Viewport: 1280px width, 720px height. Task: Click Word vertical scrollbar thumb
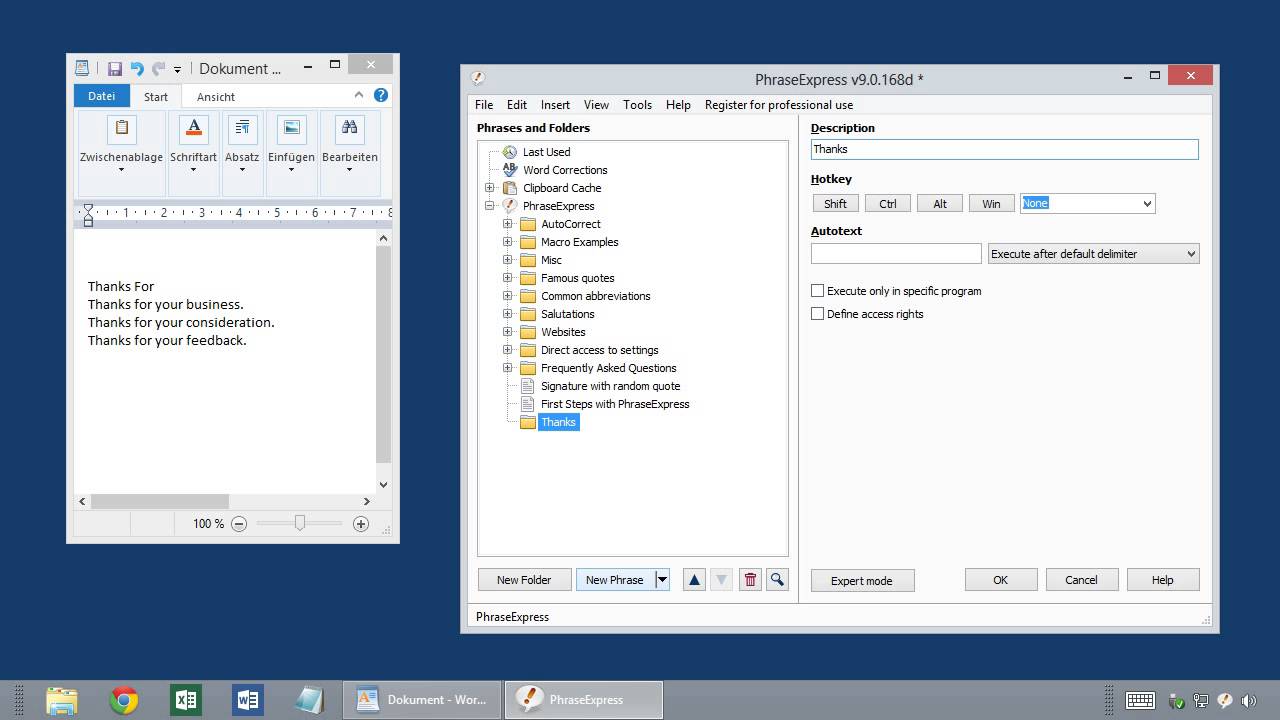[383, 354]
